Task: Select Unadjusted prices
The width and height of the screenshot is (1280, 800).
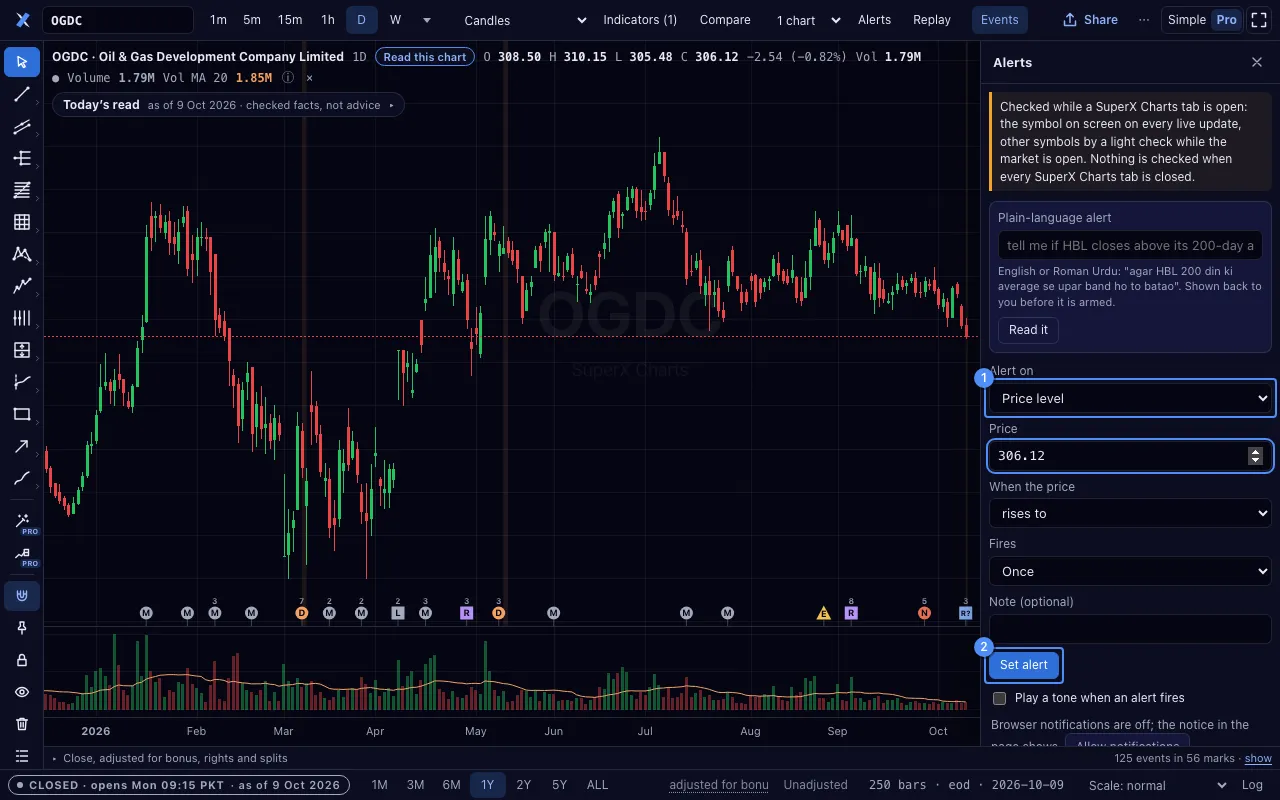Action: [815, 785]
